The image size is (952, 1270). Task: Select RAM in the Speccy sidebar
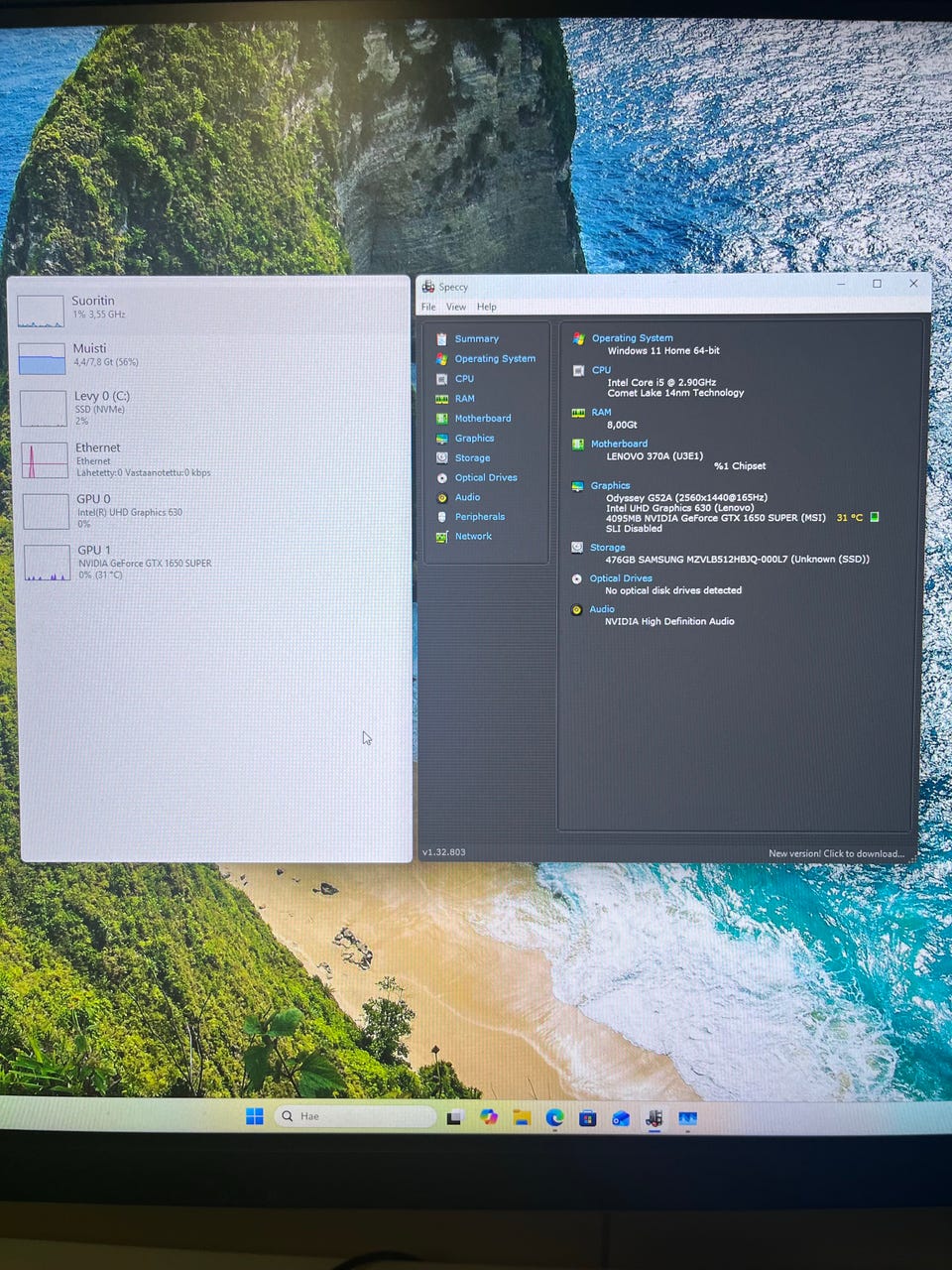pyautogui.click(x=464, y=398)
